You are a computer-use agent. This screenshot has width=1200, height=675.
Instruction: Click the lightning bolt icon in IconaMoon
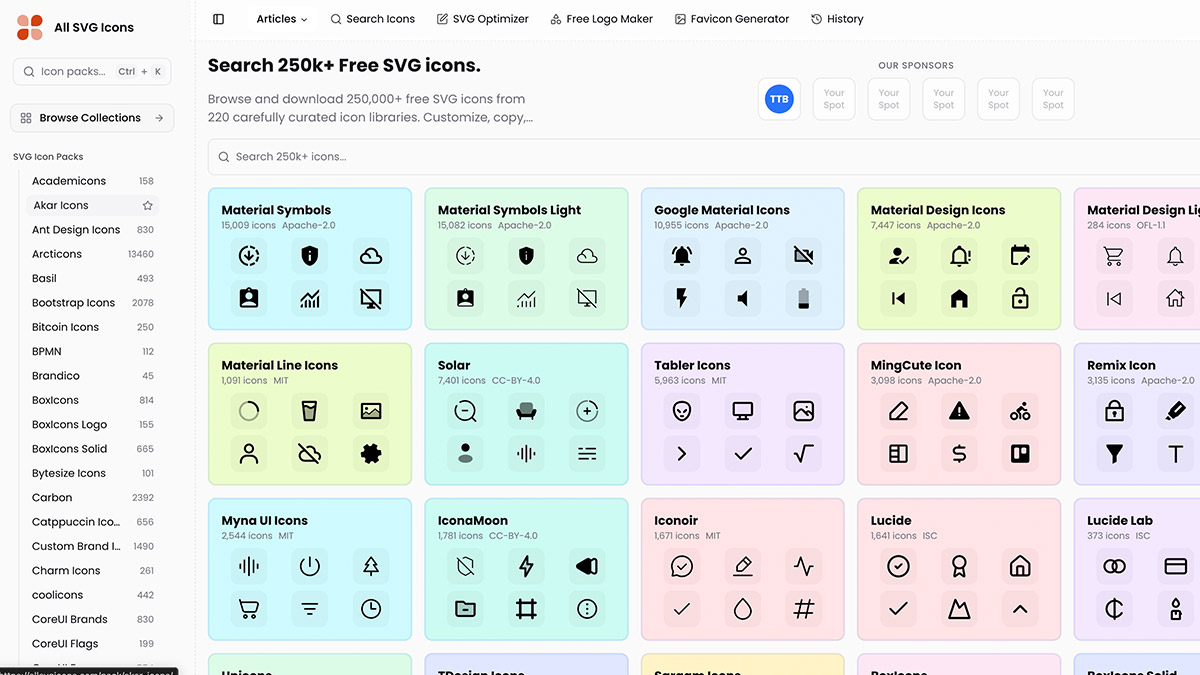pos(526,567)
